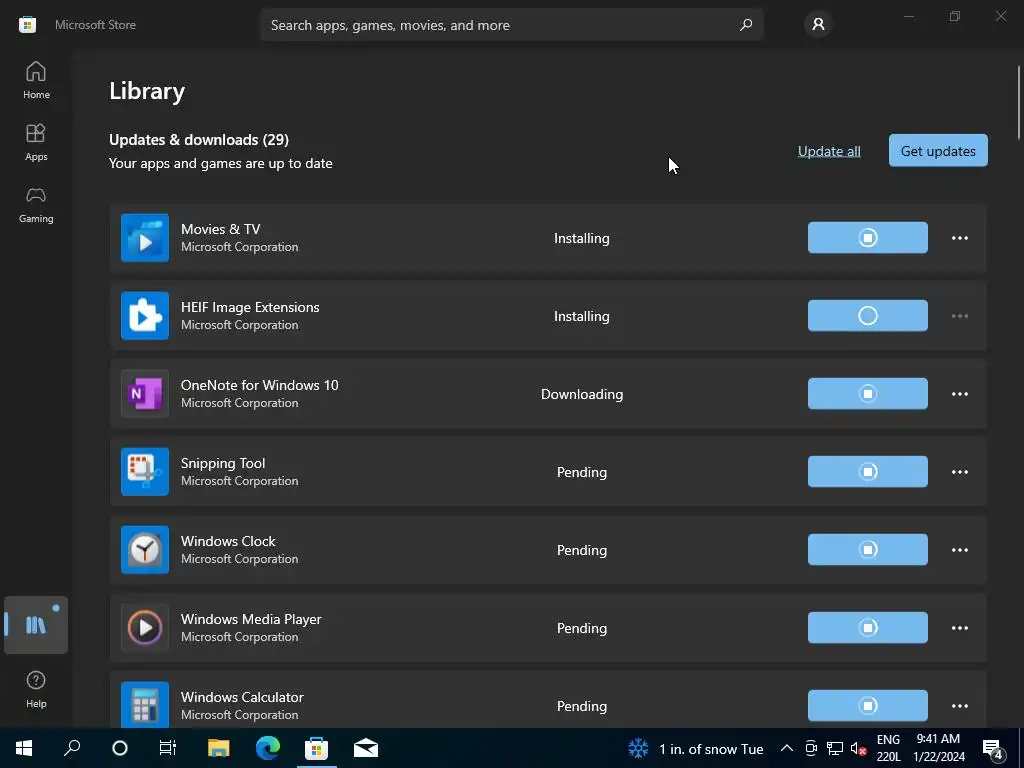Viewport: 1024px width, 768px height.
Task: Open more options for Snipping Tool
Action: click(959, 472)
